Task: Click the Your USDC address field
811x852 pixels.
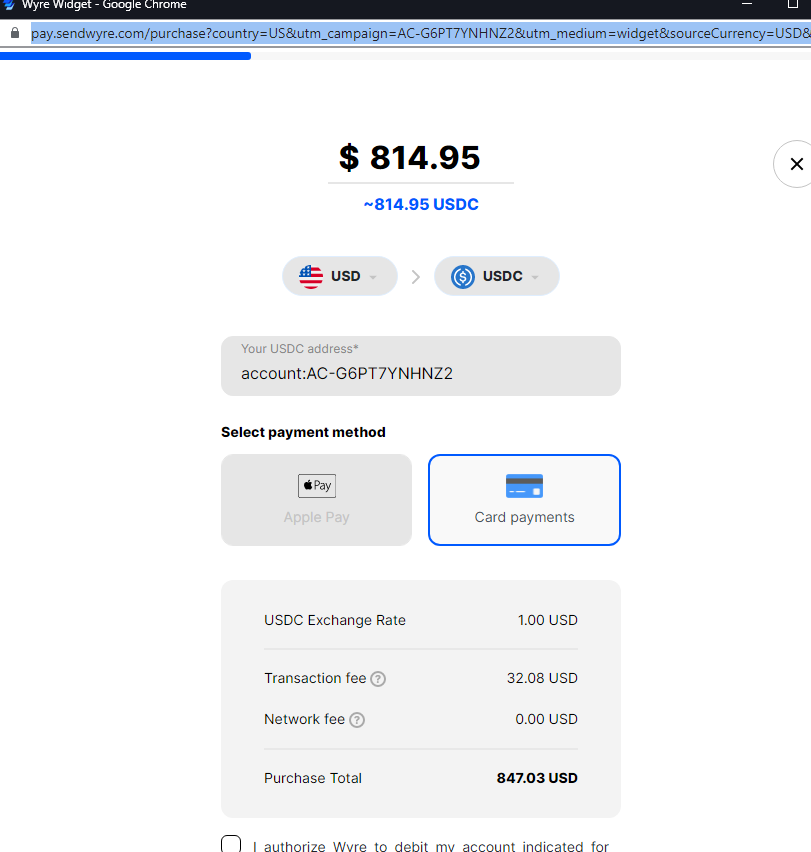Action: [x=421, y=366]
